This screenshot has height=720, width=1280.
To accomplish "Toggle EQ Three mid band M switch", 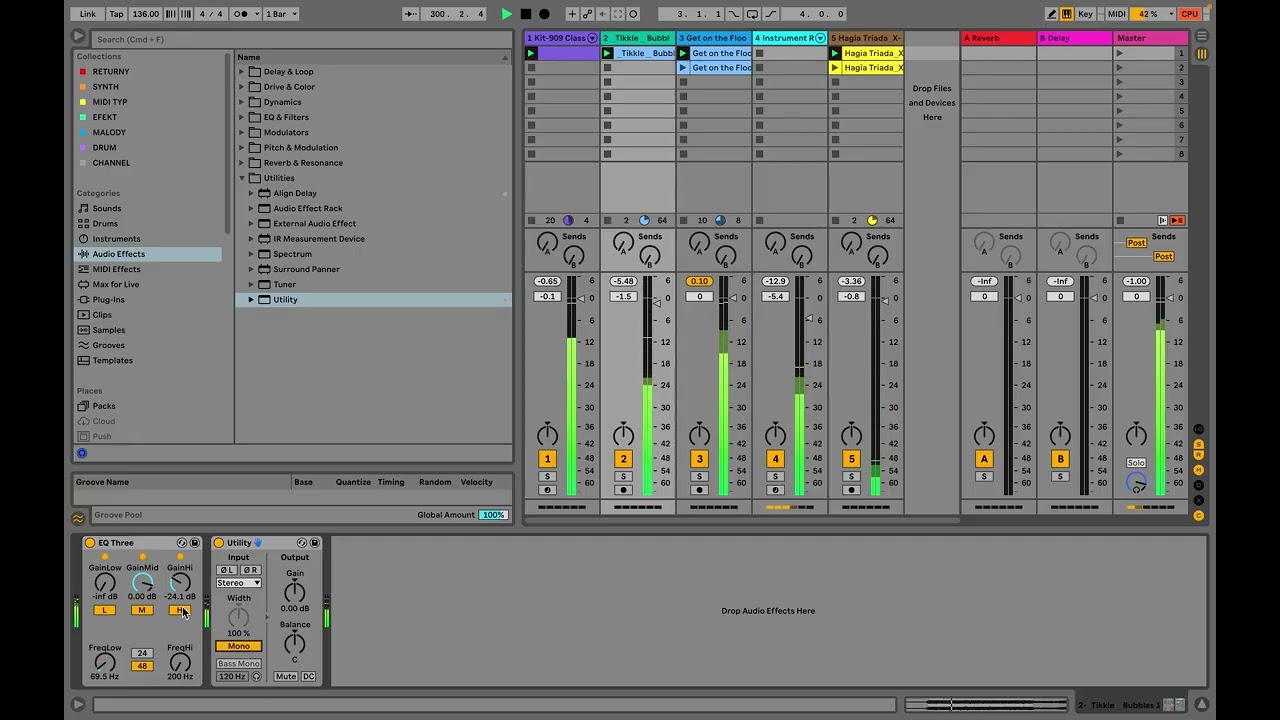I will point(142,610).
